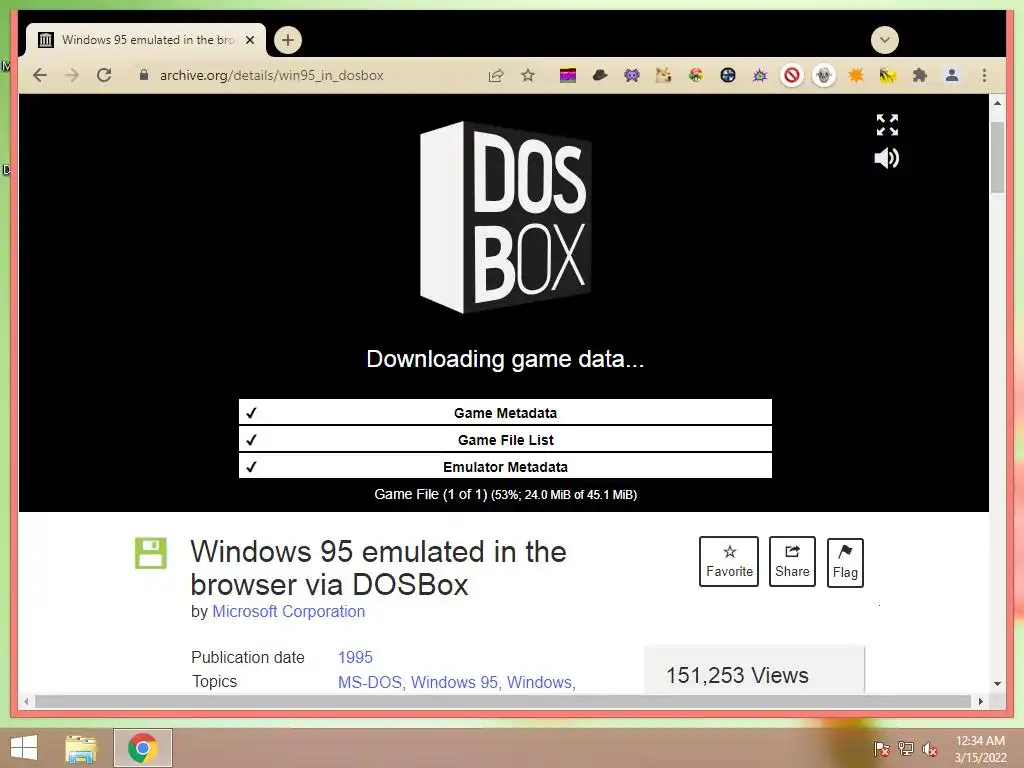Open the Action Center flag tray icon
Viewport: 1024px width, 768px height.
[882, 749]
